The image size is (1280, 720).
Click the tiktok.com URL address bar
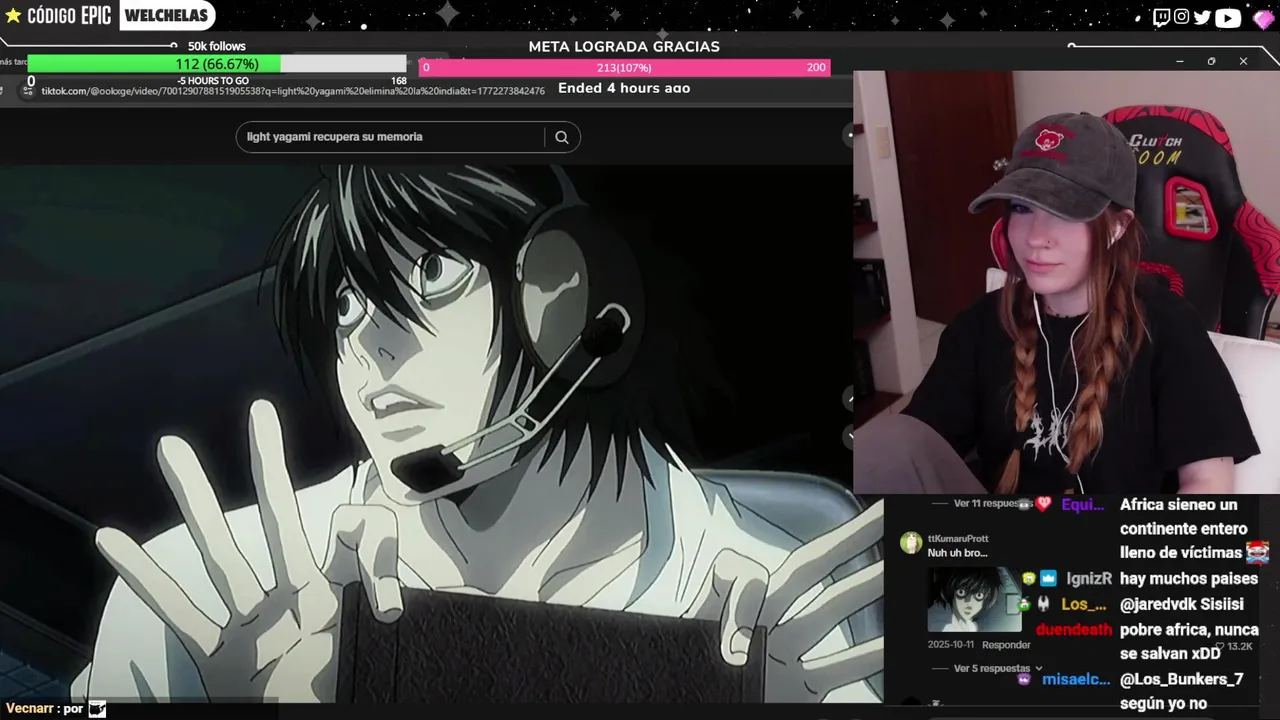tap(293, 91)
